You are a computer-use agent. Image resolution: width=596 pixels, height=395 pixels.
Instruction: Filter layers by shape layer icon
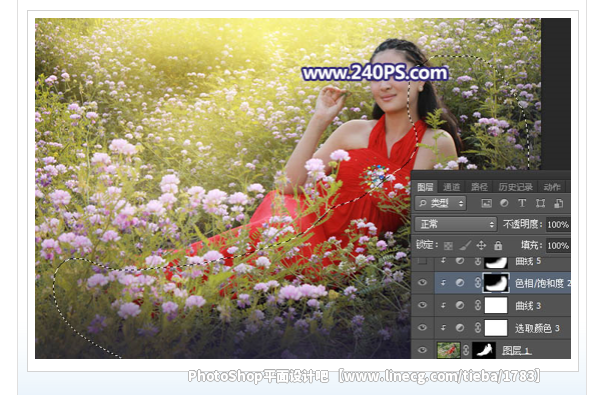541,203
